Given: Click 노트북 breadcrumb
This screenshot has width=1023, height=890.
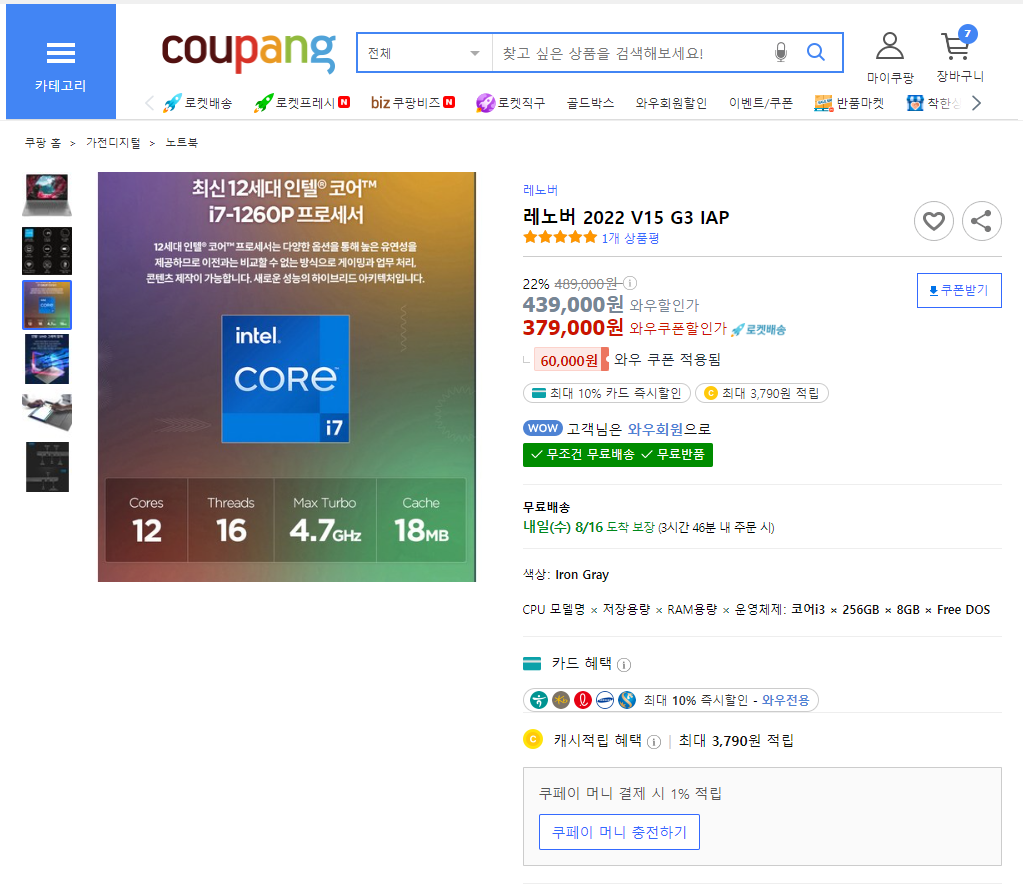Looking at the screenshot, I should click(x=181, y=143).
